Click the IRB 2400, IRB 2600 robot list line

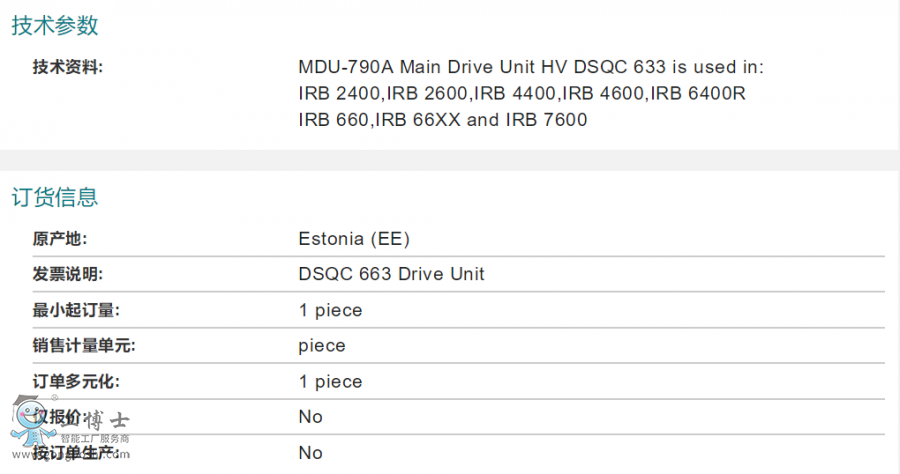click(x=522, y=94)
